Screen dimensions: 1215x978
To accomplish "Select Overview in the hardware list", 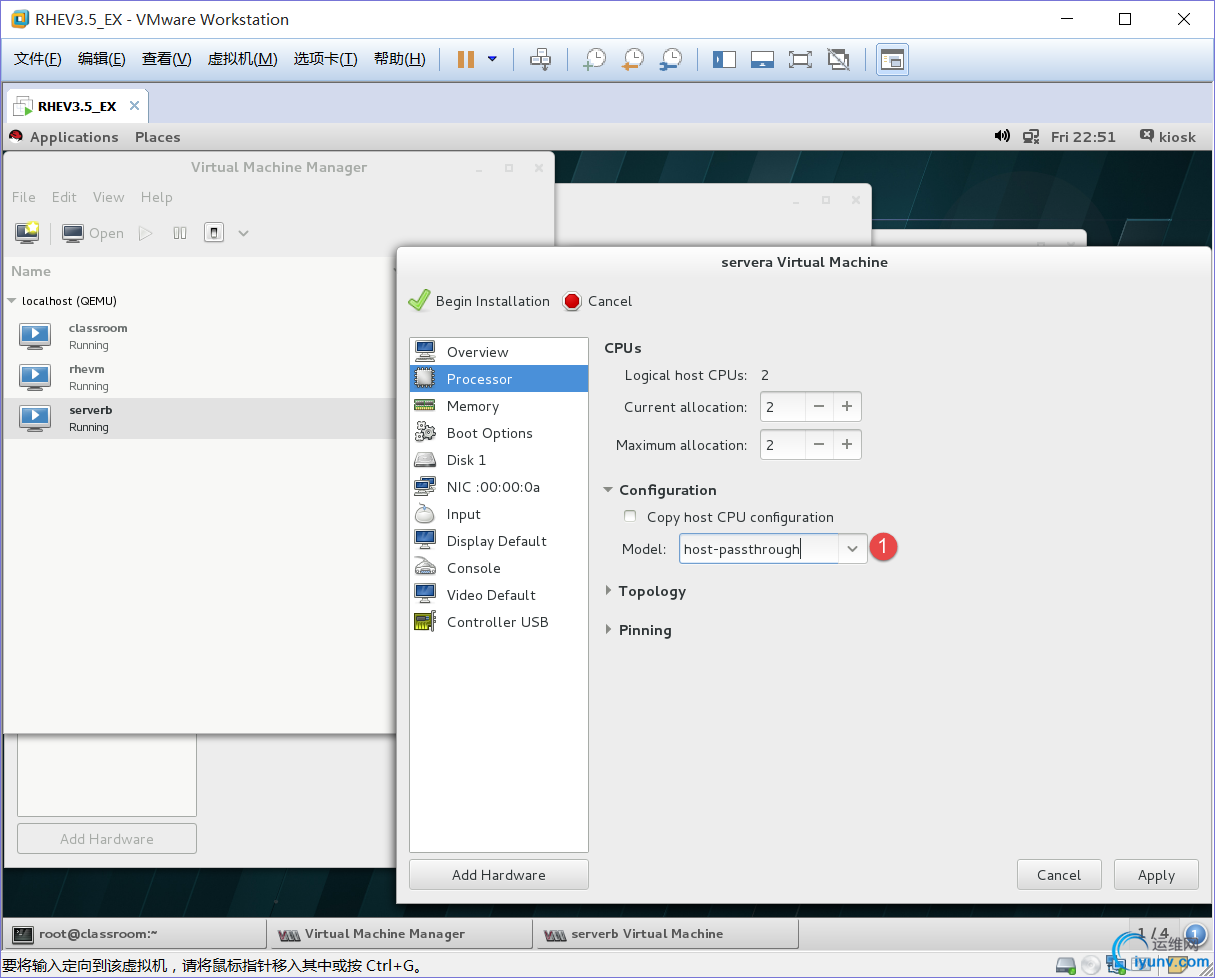I will click(x=499, y=352).
